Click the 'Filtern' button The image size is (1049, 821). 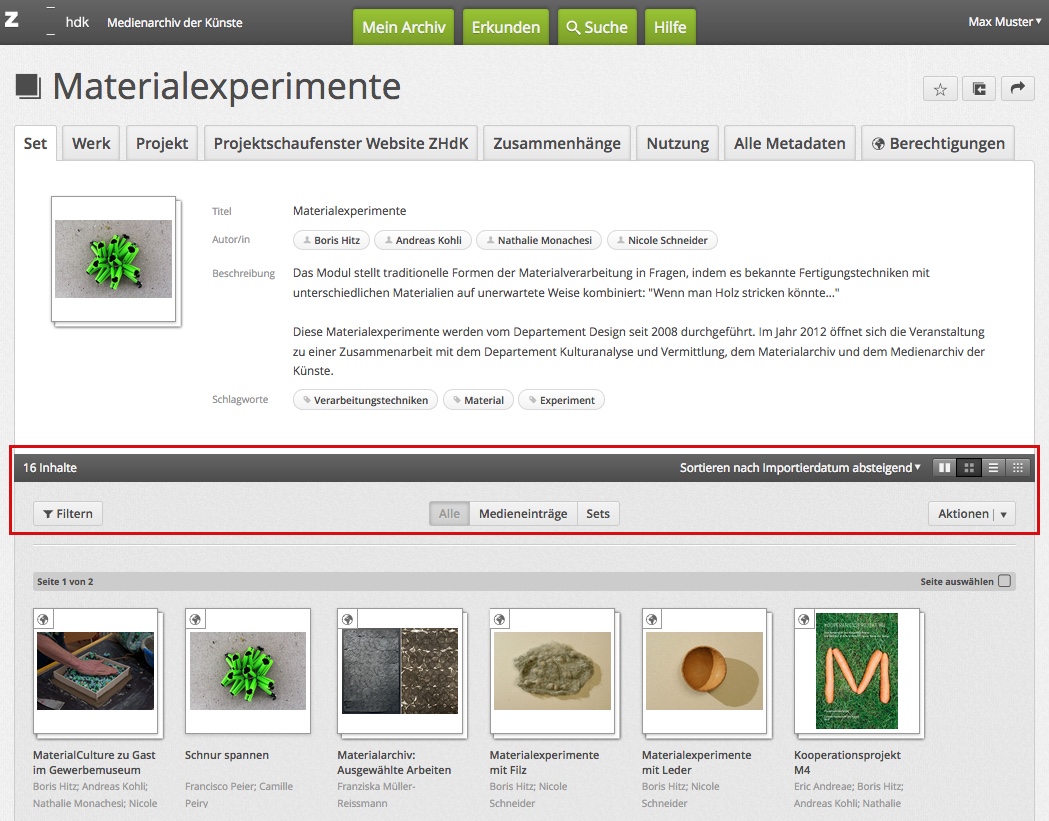[x=68, y=514]
